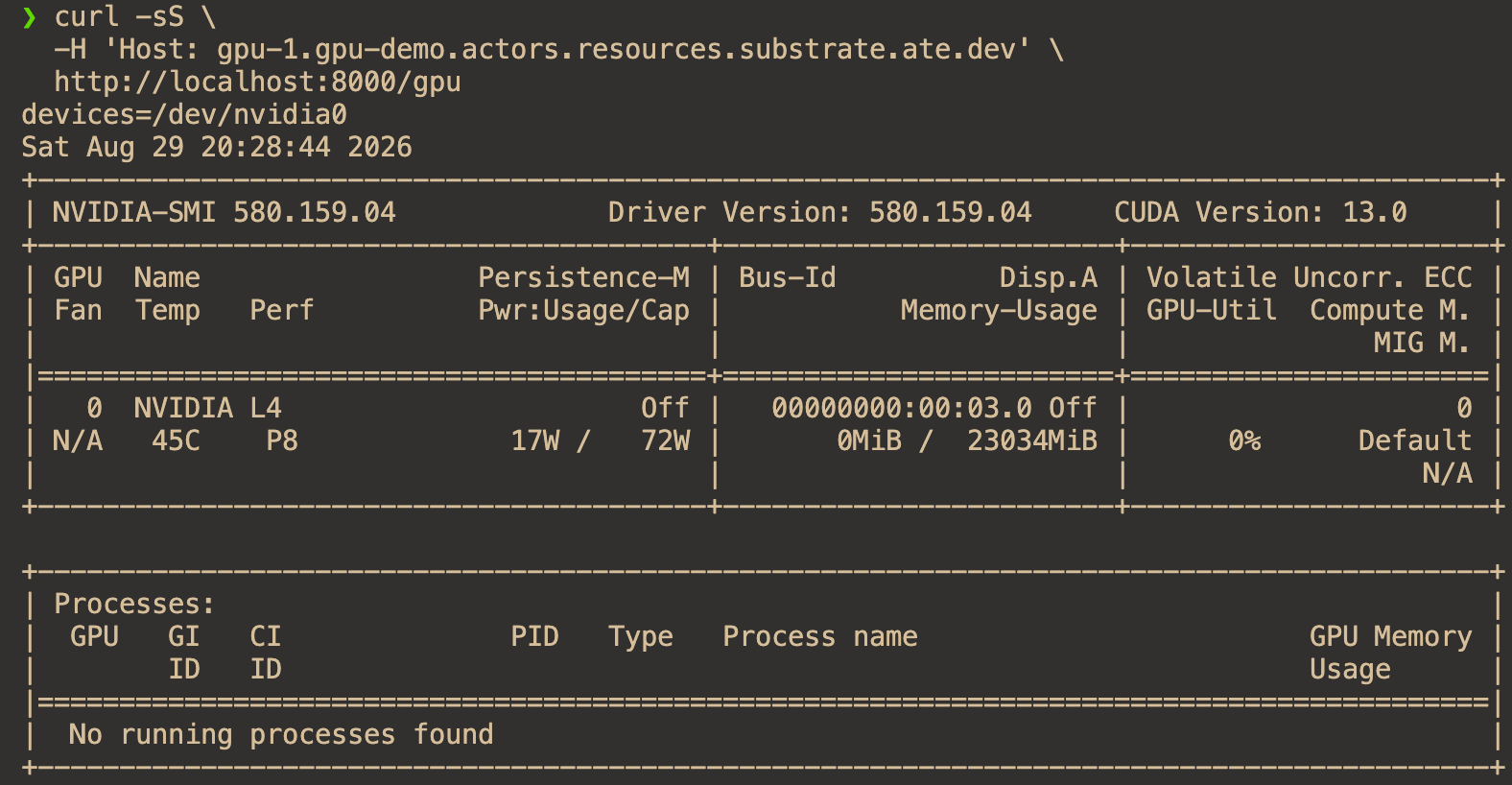This screenshot has height=785, width=1512.
Task: Select the Host header gpu-1.gpu-demo hostname
Action: tap(614, 50)
